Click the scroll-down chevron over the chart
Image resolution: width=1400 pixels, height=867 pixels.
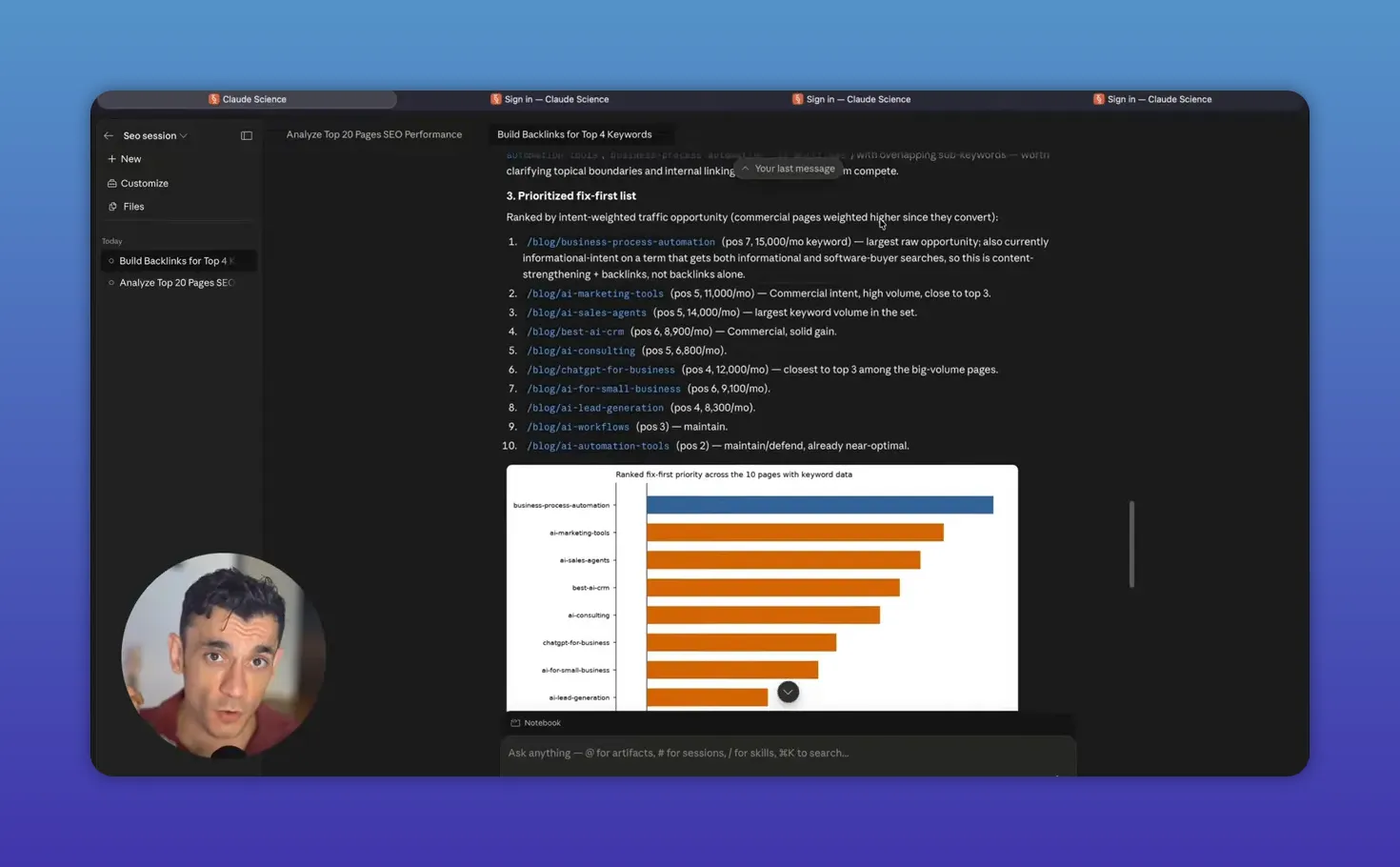[788, 692]
